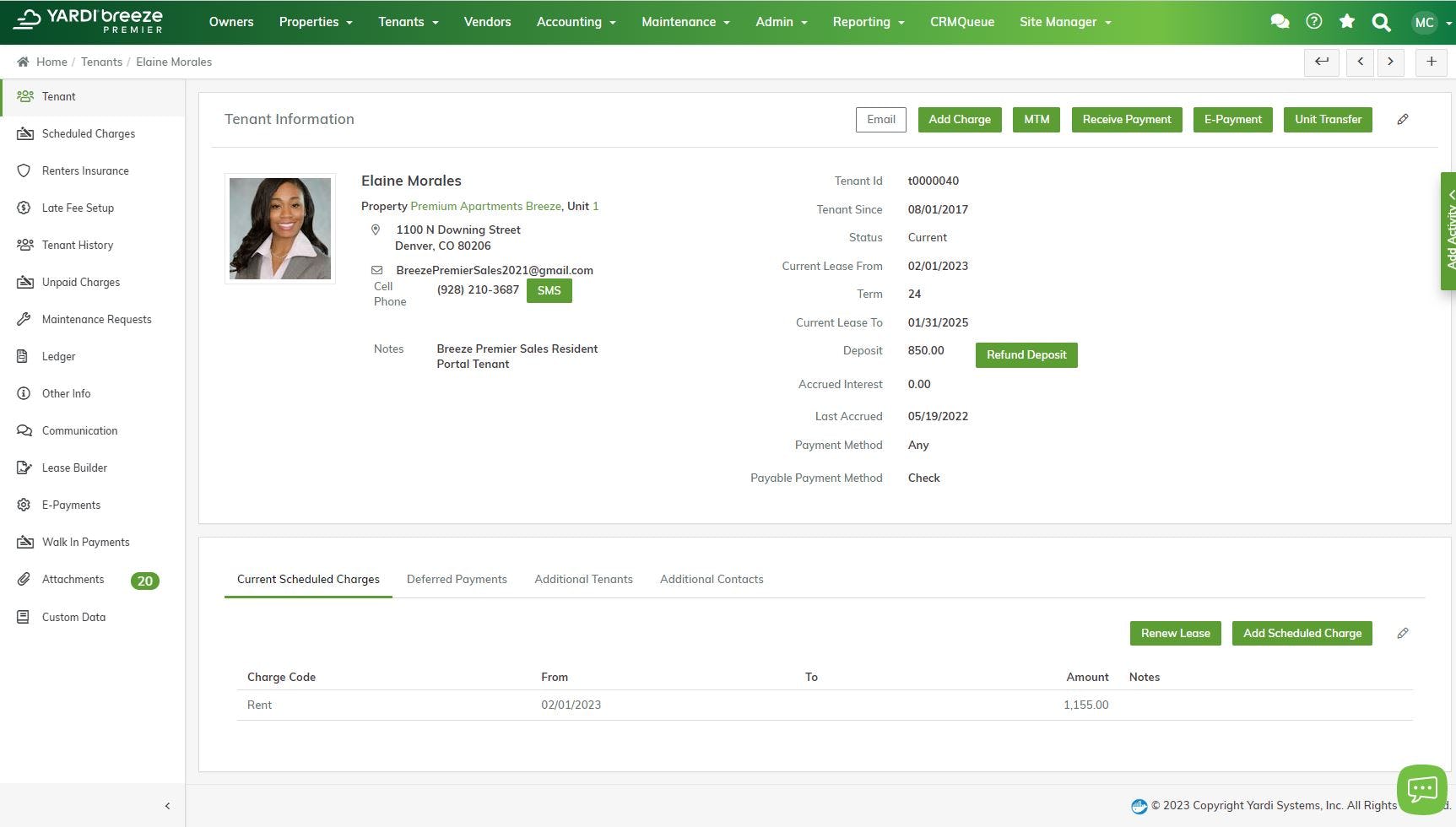Select Current Scheduled Charges tab
Screen dimensions: 1456x827
[x=308, y=579]
